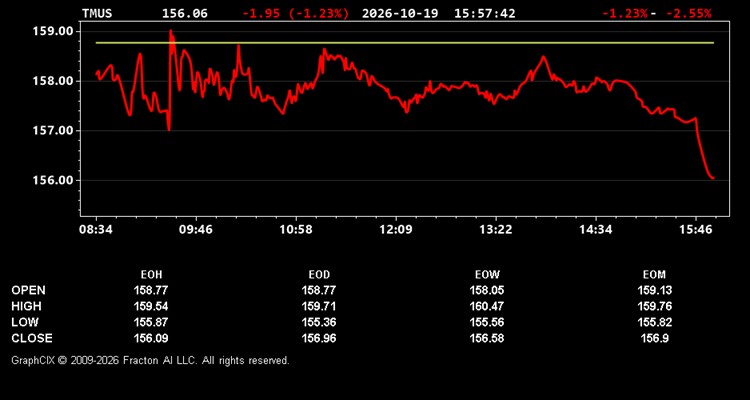Click the 12:09 time axis label
The image size is (750, 400).
[x=396, y=230]
